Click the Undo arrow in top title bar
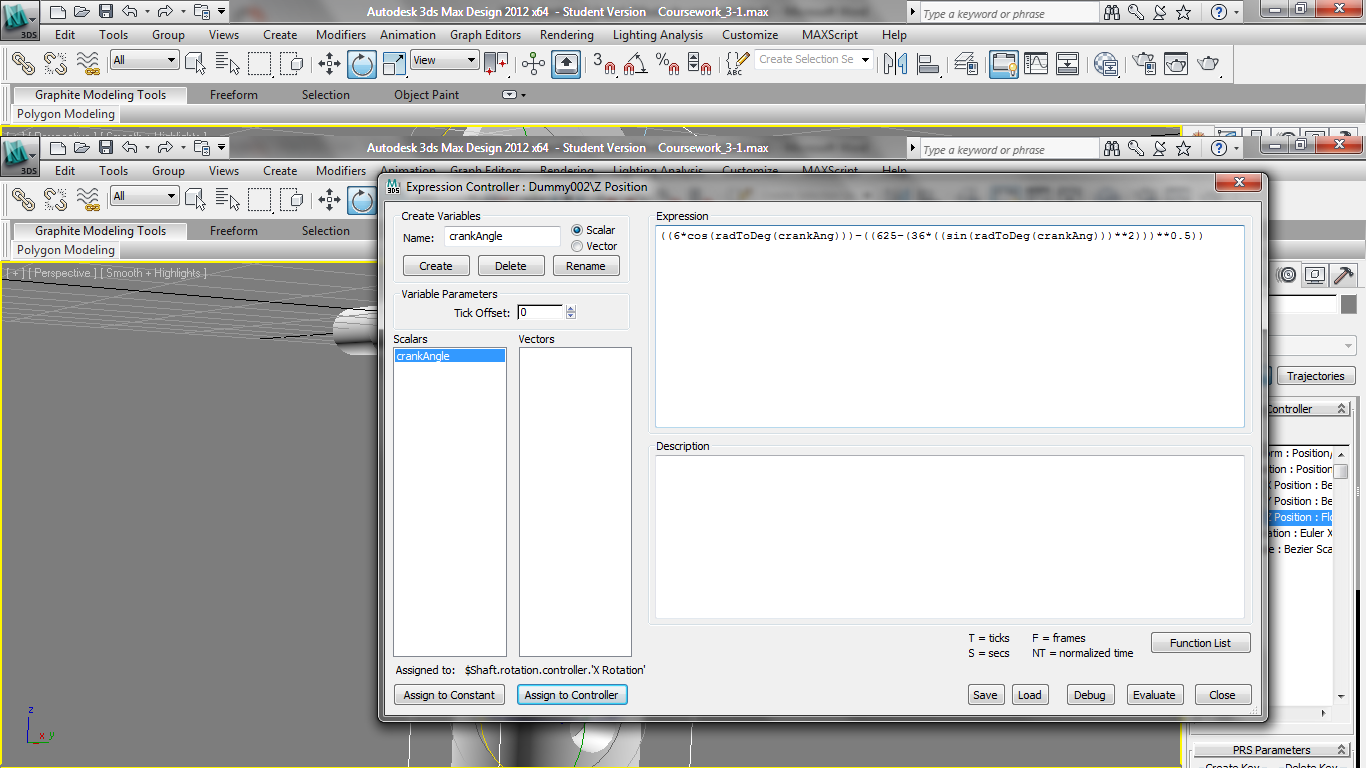This screenshot has width=1366, height=768. point(129,12)
